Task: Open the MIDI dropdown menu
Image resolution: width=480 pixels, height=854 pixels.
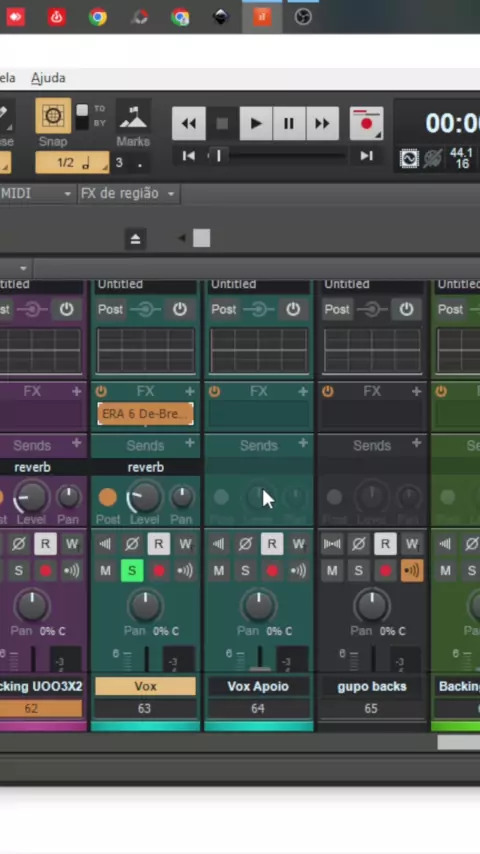Action: (37, 193)
